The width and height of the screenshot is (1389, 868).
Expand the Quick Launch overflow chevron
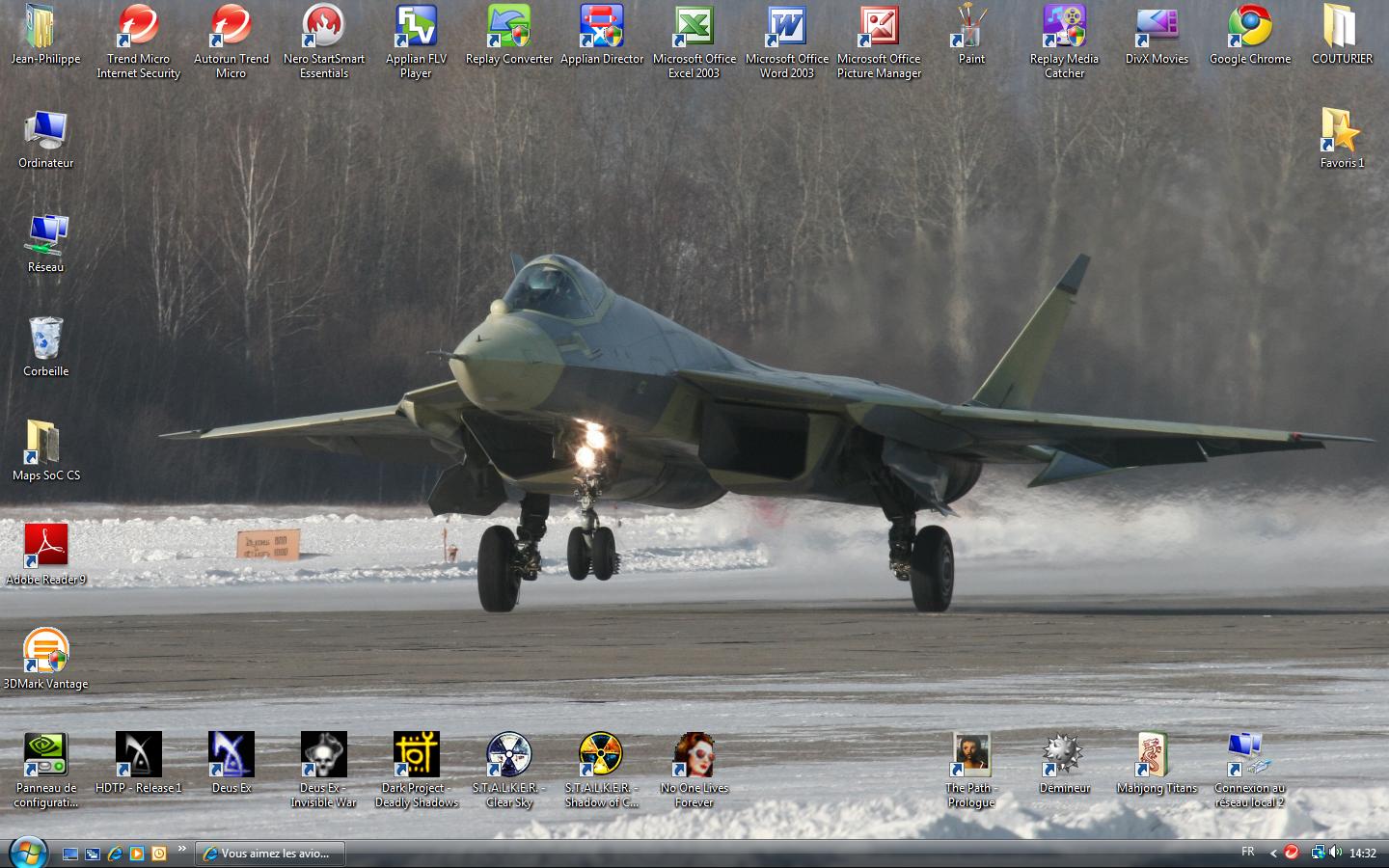182,850
